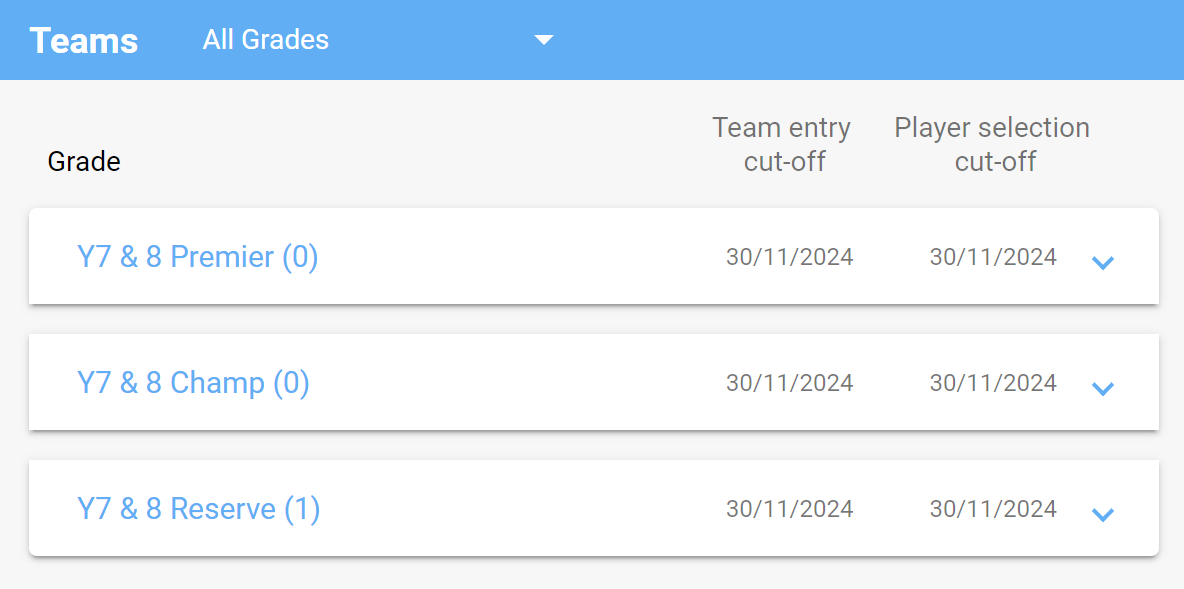
Task: Click Premier row team entry cut-off date
Action: pyautogui.click(x=790, y=257)
